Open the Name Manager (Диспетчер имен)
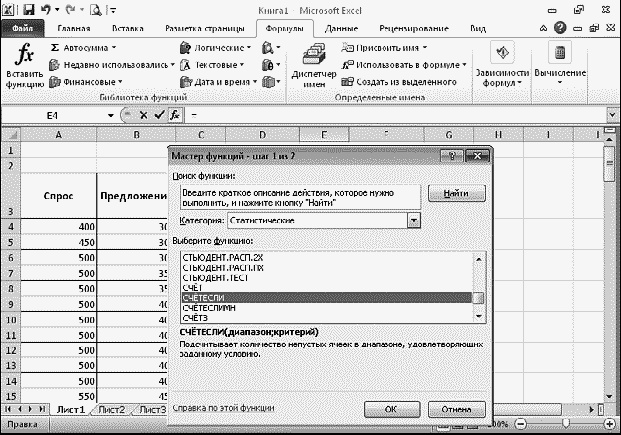 (314, 66)
